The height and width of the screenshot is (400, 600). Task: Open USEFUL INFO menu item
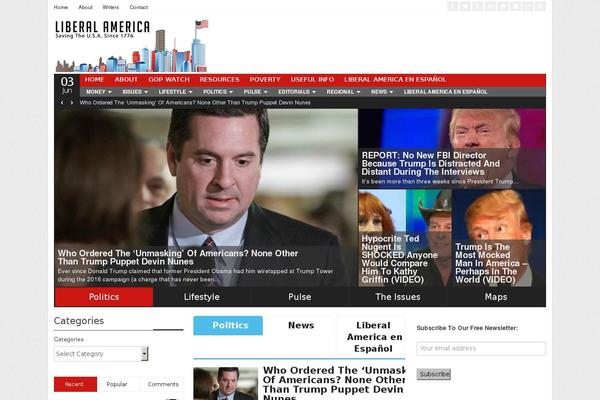[x=312, y=80]
